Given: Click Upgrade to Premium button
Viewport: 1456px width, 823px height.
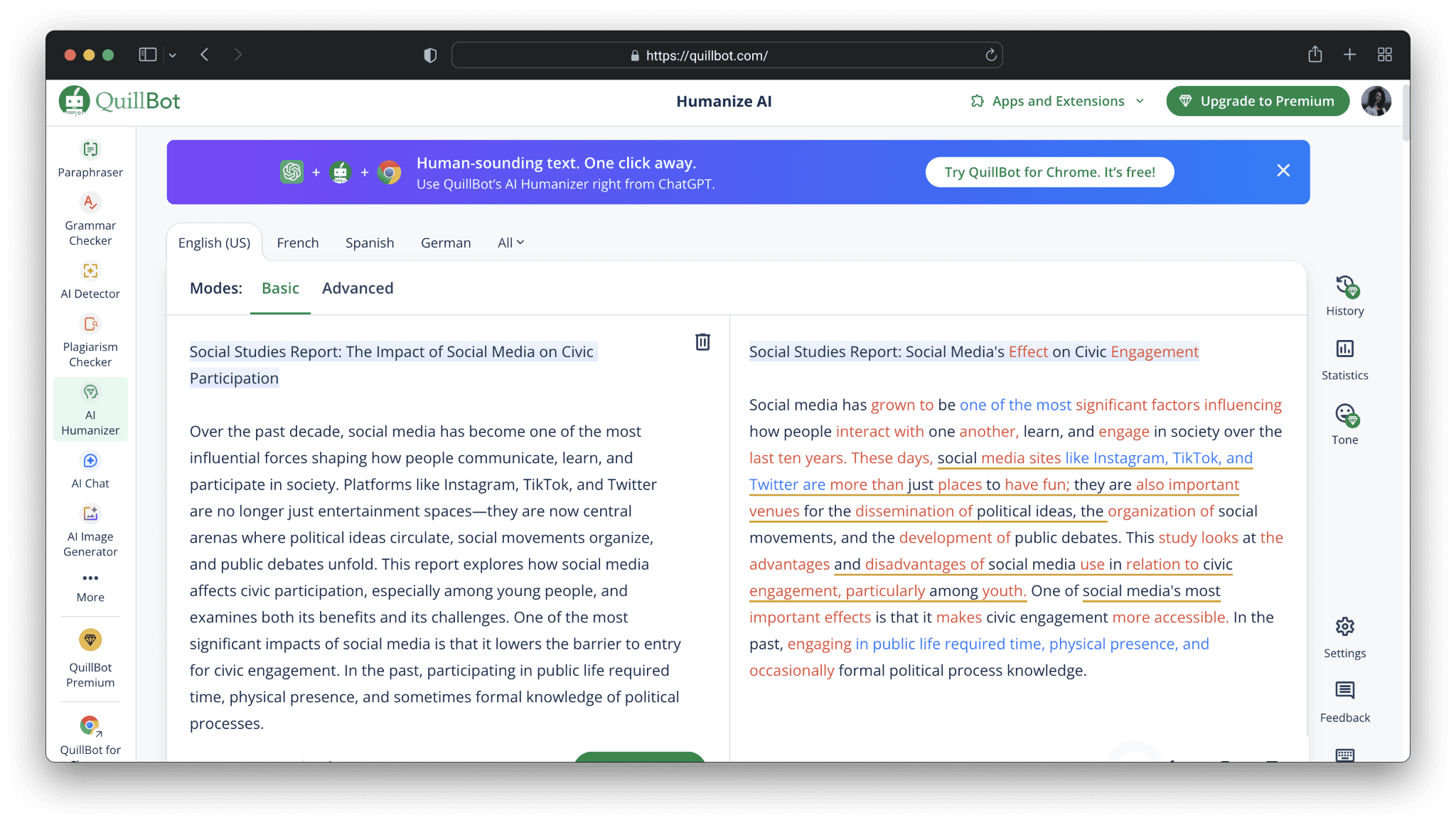Looking at the screenshot, I should (x=1258, y=101).
